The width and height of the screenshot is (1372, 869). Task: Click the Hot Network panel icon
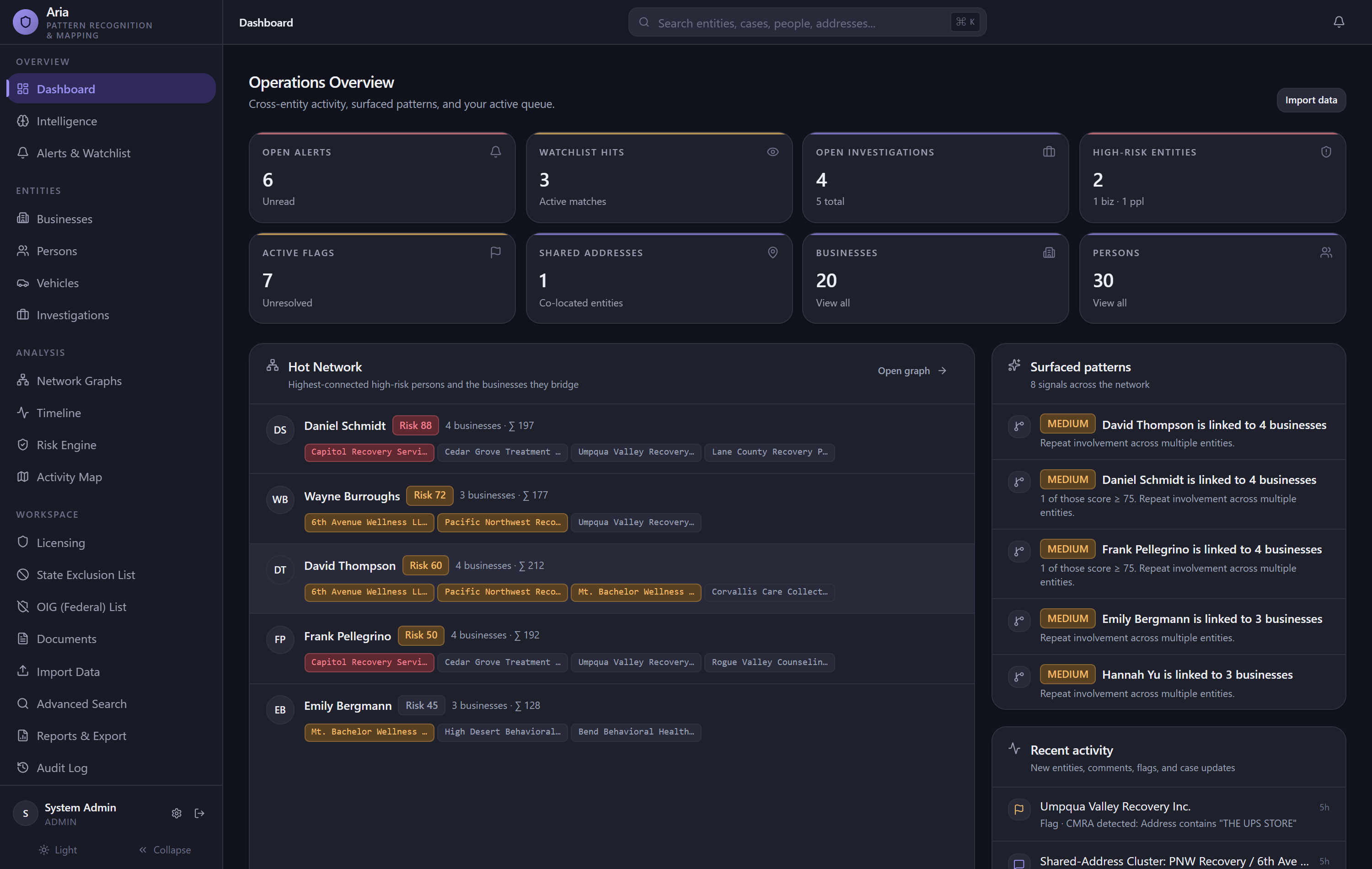[x=273, y=365]
